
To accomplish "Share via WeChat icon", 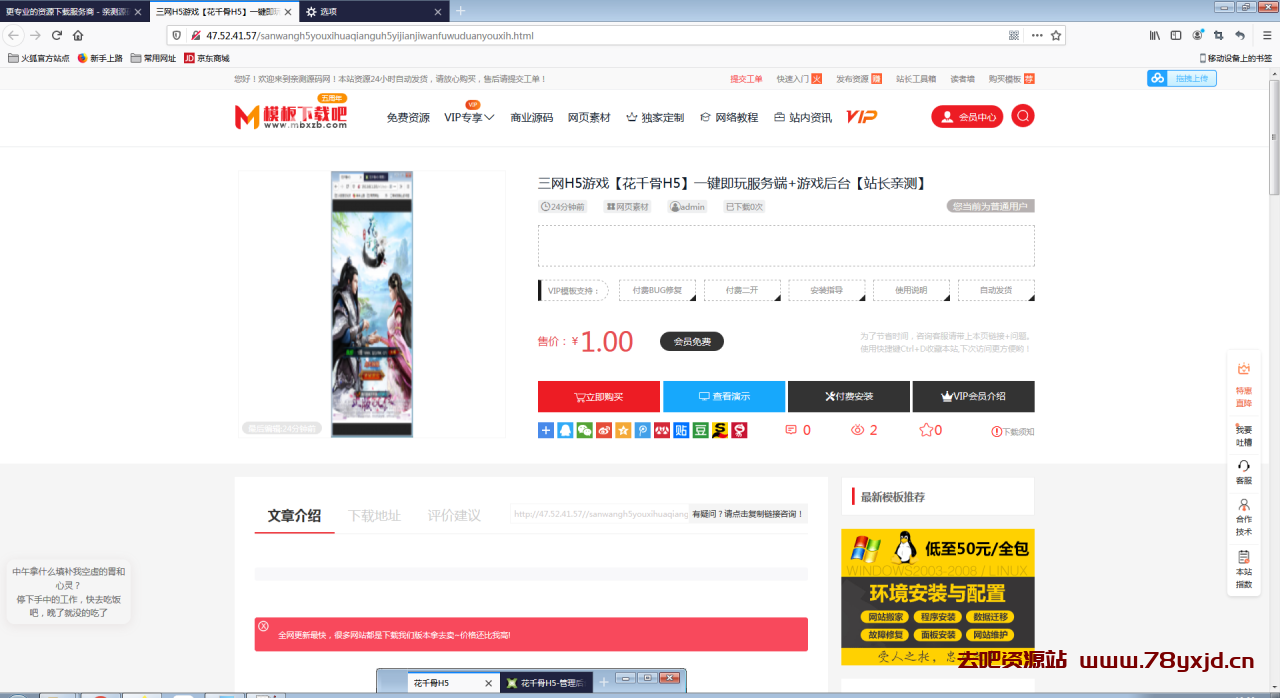I will pos(585,430).
